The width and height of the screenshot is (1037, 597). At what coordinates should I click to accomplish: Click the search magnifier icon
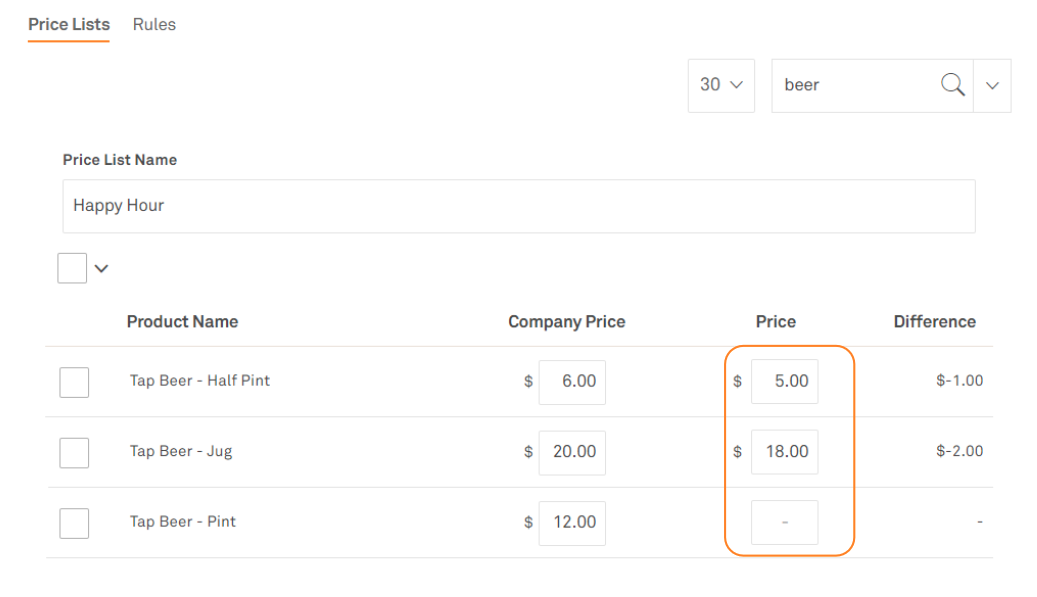click(x=953, y=85)
